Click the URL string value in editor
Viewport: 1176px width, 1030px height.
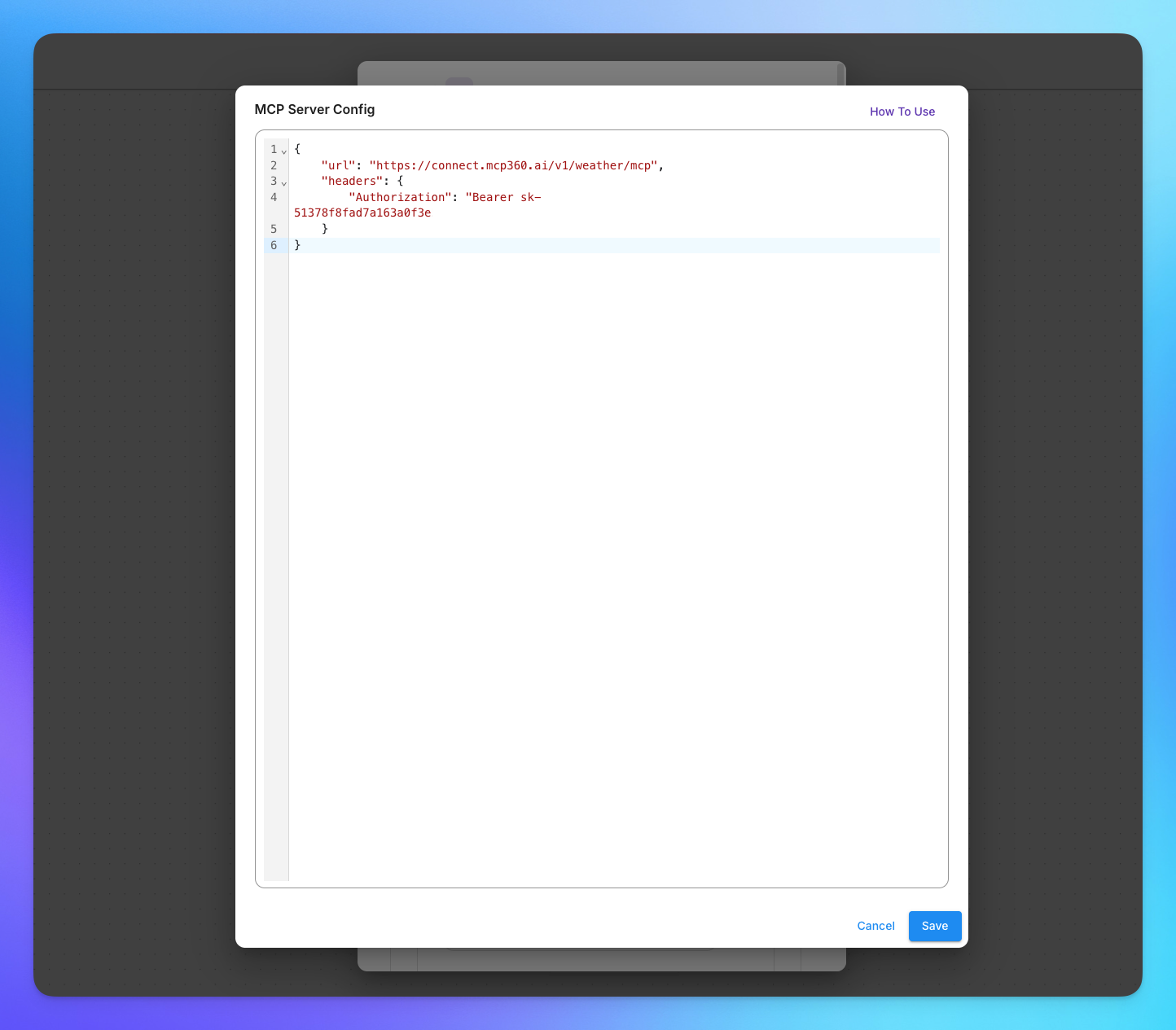[513, 165]
